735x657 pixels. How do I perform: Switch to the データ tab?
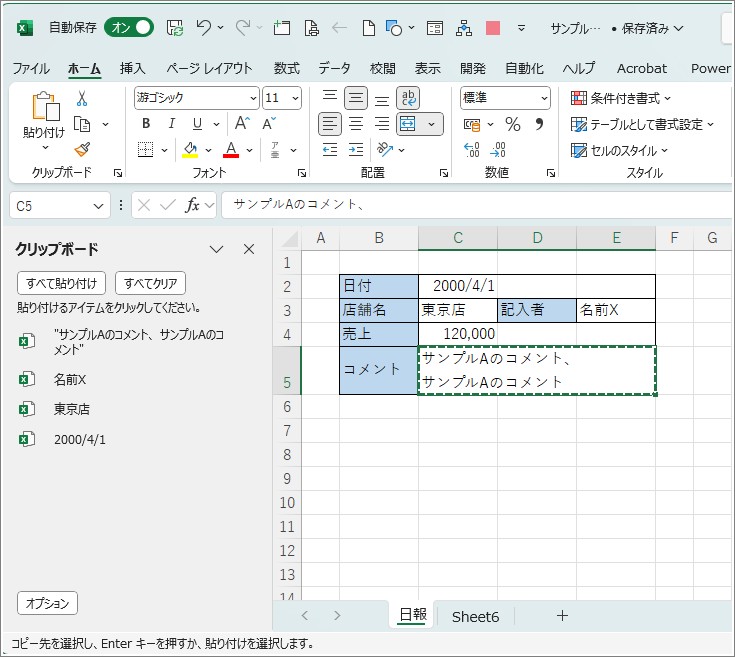334,68
